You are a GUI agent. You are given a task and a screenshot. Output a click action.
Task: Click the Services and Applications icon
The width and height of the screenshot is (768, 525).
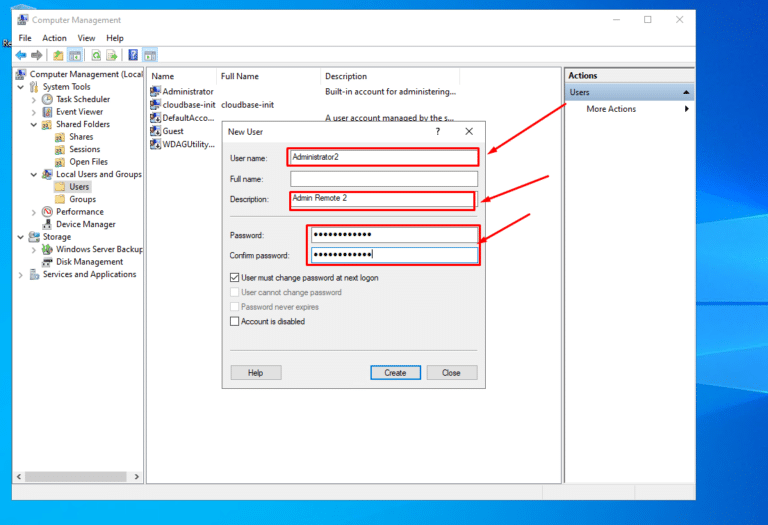tap(34, 274)
